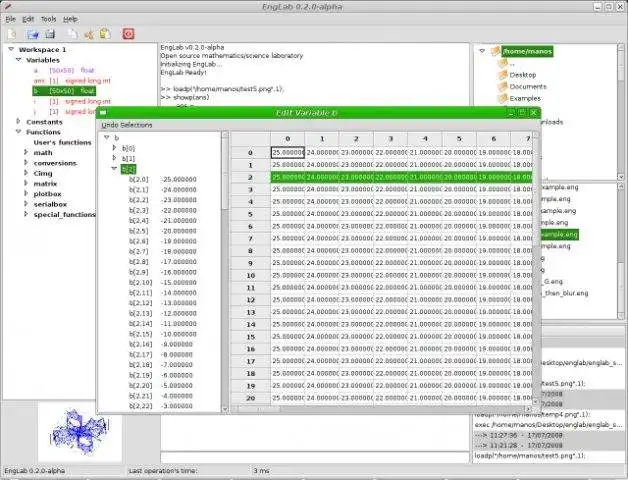Viewport: 628px width, 480px height.
Task: Click the Open file toolbar icon
Action: 33,34
